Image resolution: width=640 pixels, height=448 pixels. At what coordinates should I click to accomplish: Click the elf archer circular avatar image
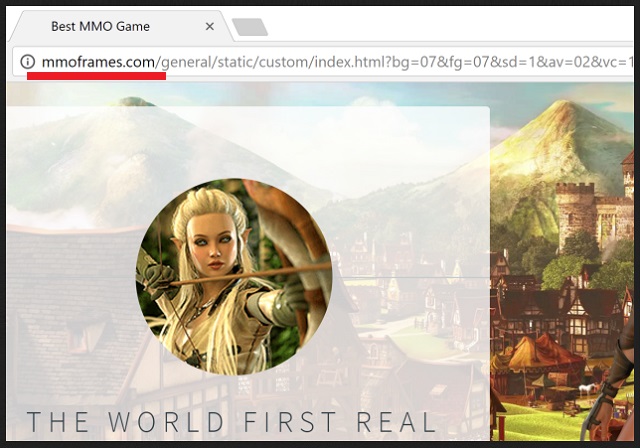click(x=234, y=277)
